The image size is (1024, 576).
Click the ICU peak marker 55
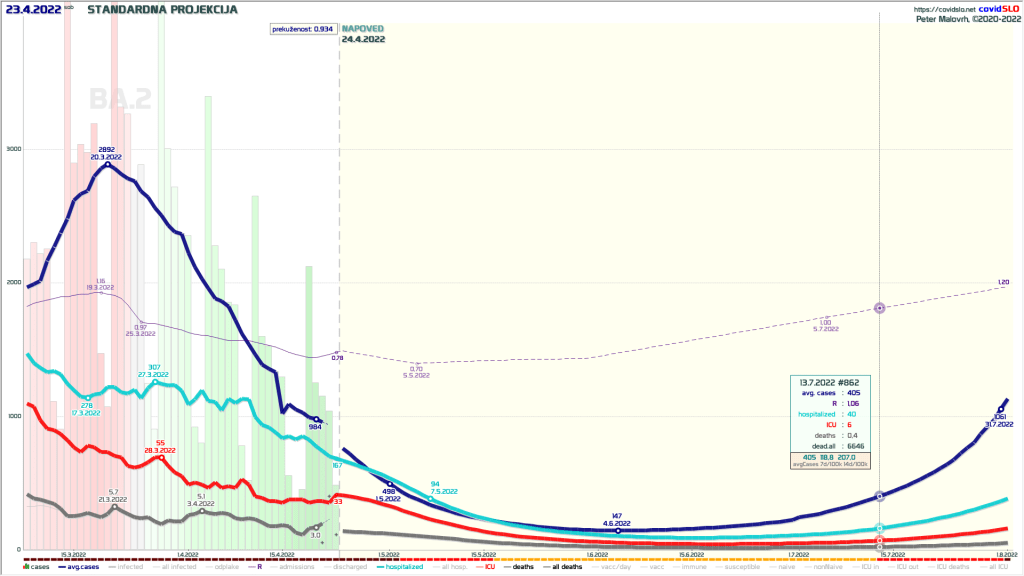pyautogui.click(x=161, y=458)
